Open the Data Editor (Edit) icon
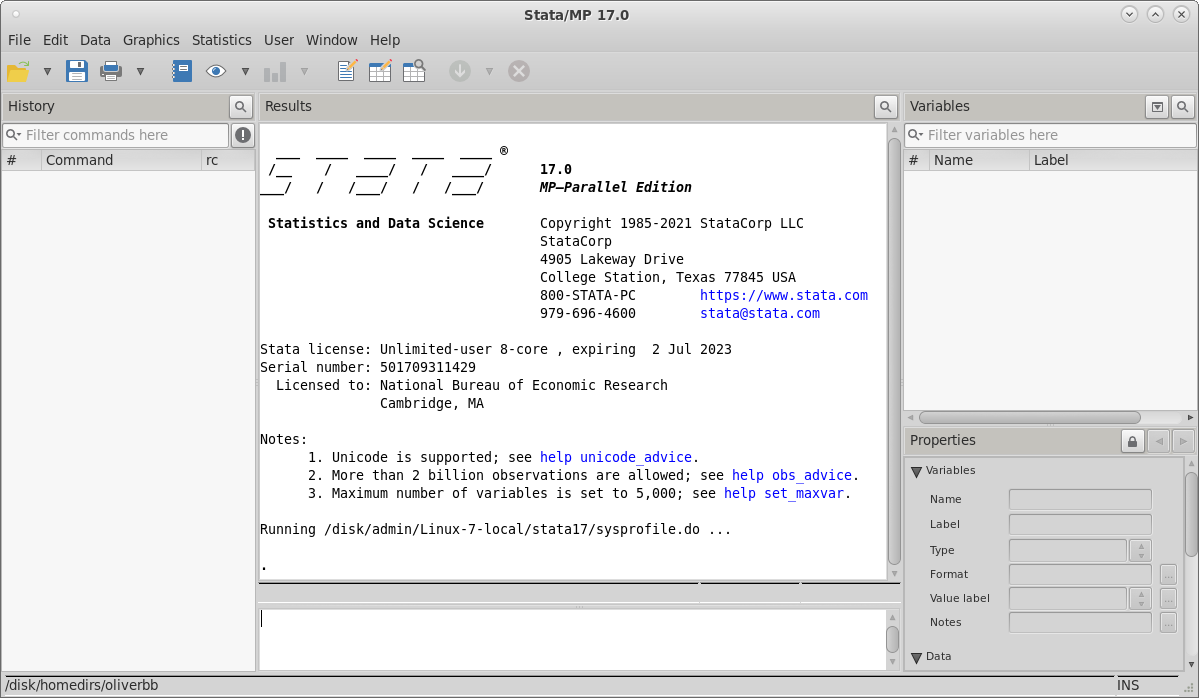The image size is (1199, 698). point(380,71)
